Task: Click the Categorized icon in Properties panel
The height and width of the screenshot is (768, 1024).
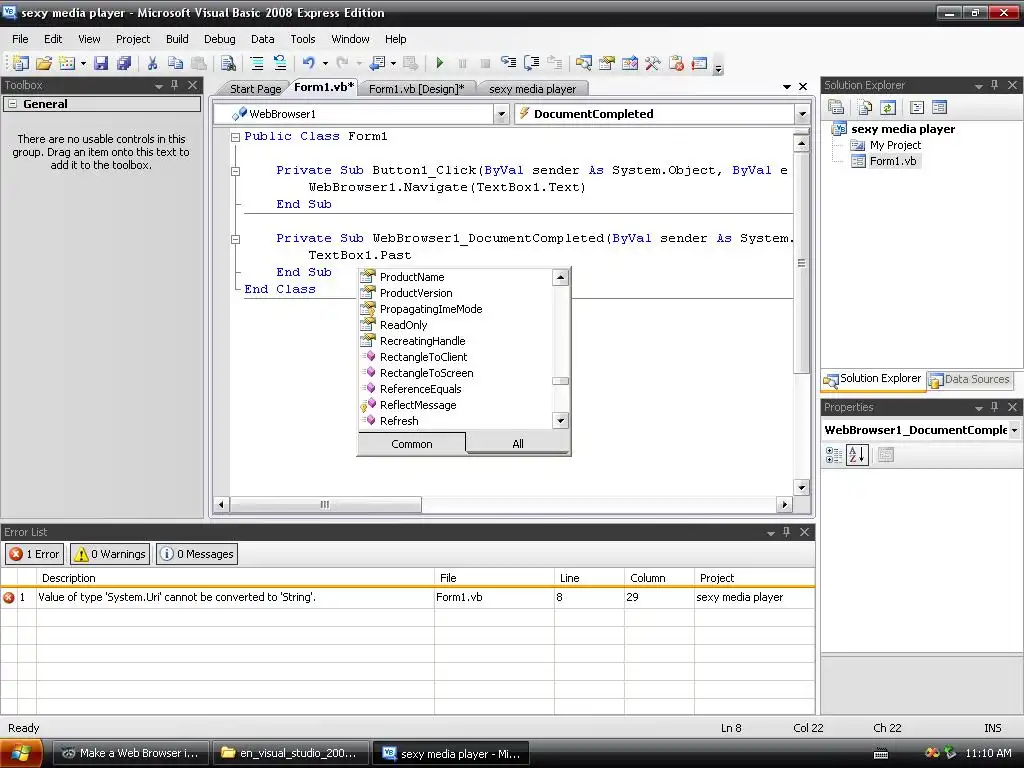Action: click(834, 455)
